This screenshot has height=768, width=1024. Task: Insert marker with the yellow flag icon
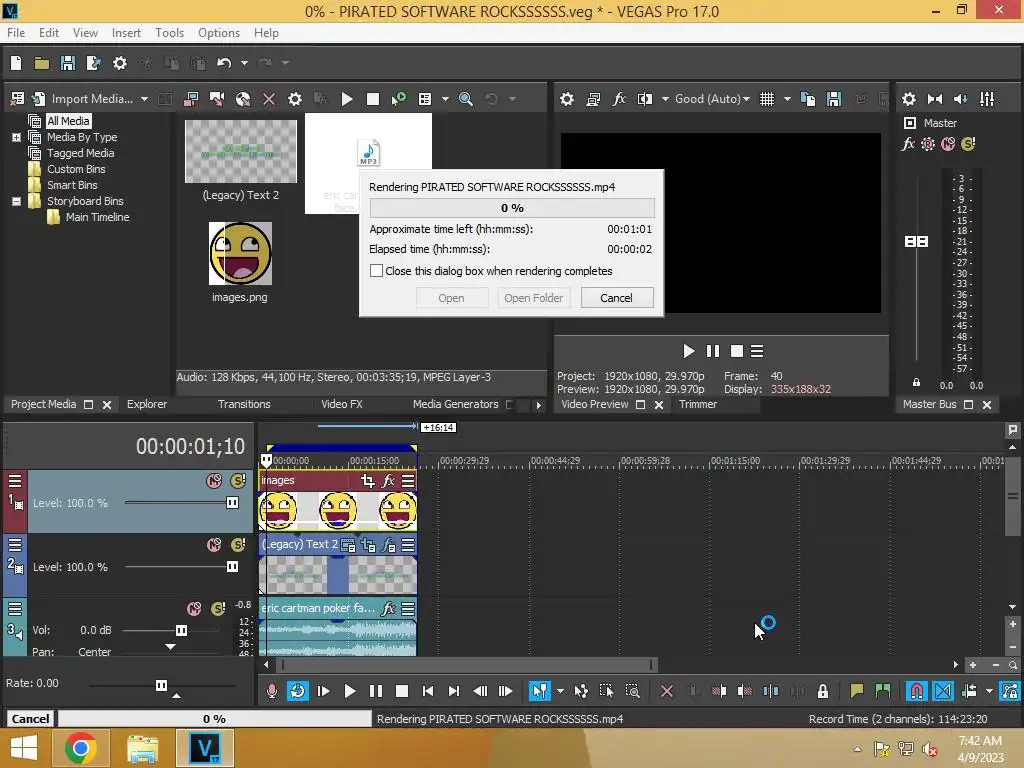coord(856,691)
